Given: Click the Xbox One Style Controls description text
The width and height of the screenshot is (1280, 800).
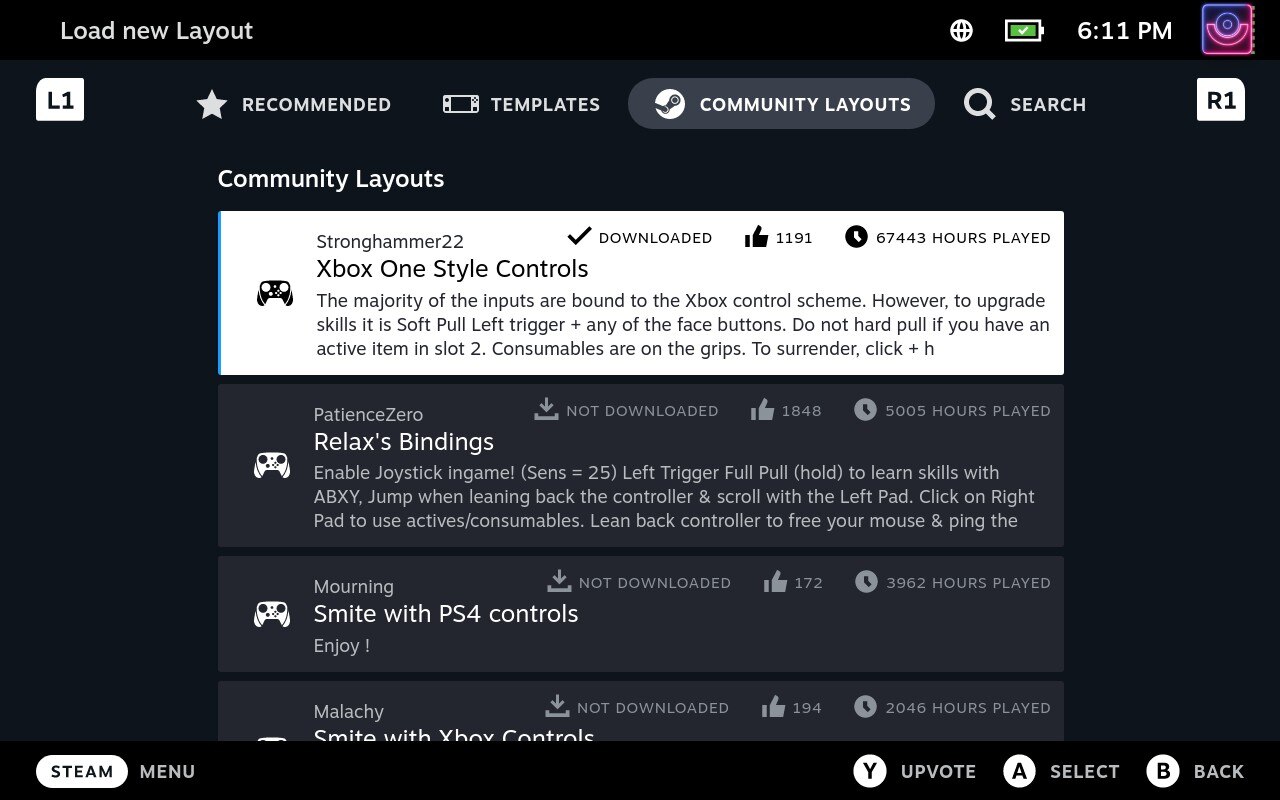Looking at the screenshot, I should pos(683,324).
